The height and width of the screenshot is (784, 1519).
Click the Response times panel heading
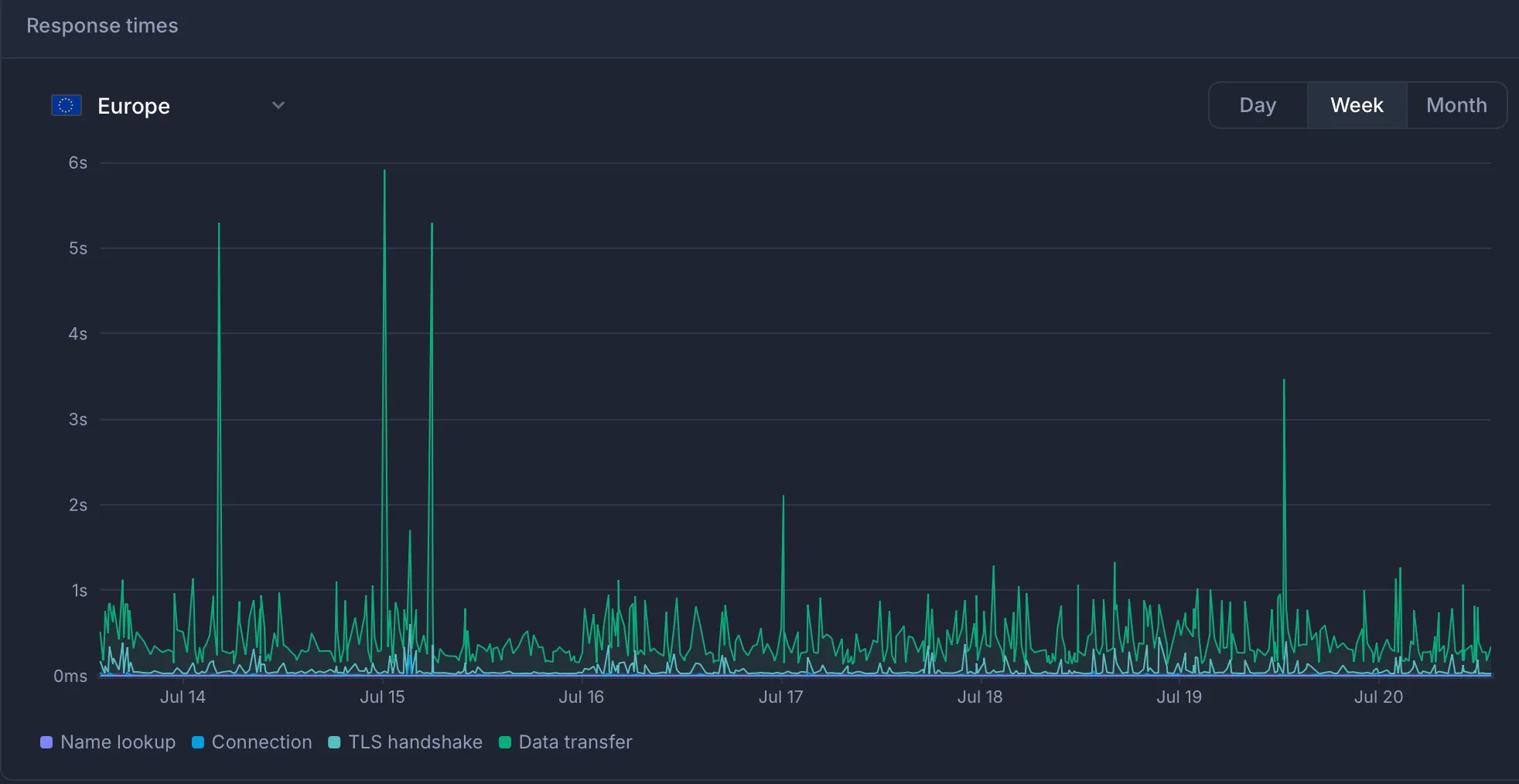click(102, 26)
